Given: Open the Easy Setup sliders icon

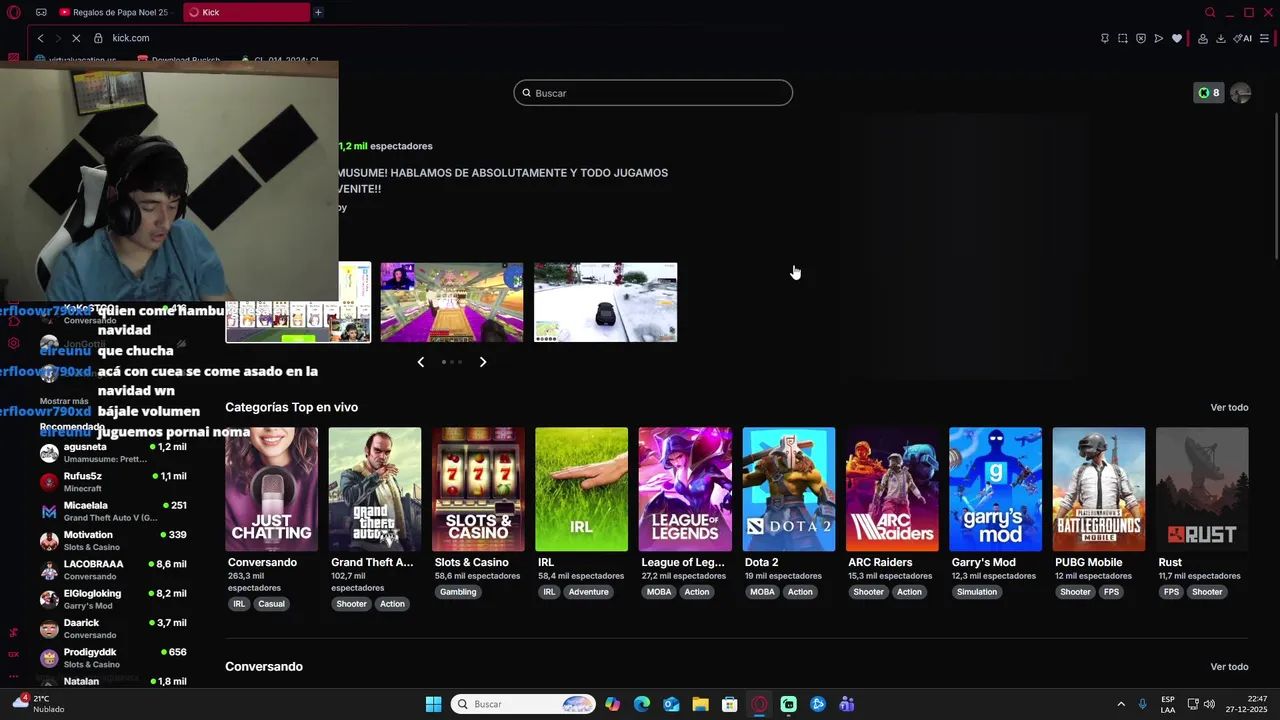Looking at the screenshot, I should click(x=1264, y=38).
